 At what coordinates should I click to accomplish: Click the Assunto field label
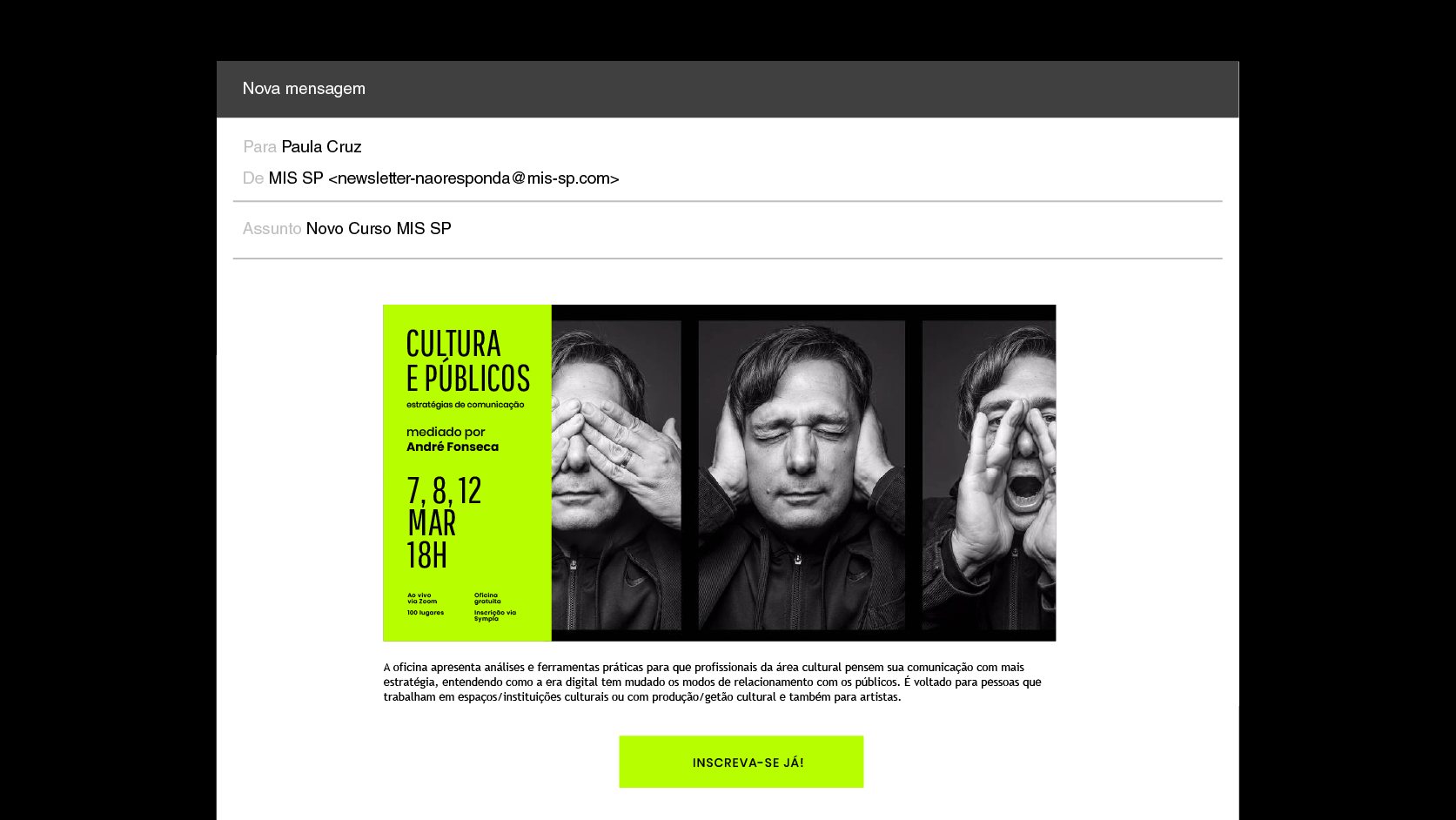click(x=272, y=229)
